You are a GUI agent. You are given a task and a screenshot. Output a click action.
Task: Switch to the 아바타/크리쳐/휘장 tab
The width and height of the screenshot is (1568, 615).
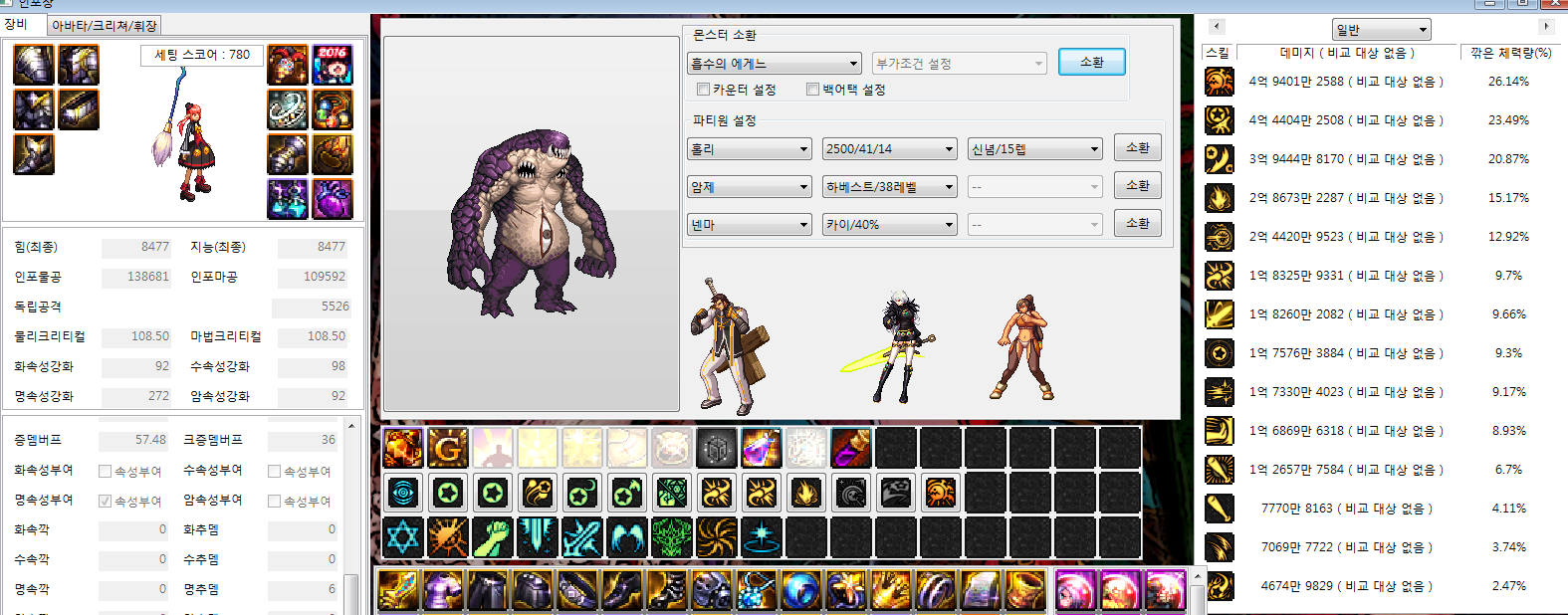pos(104,25)
